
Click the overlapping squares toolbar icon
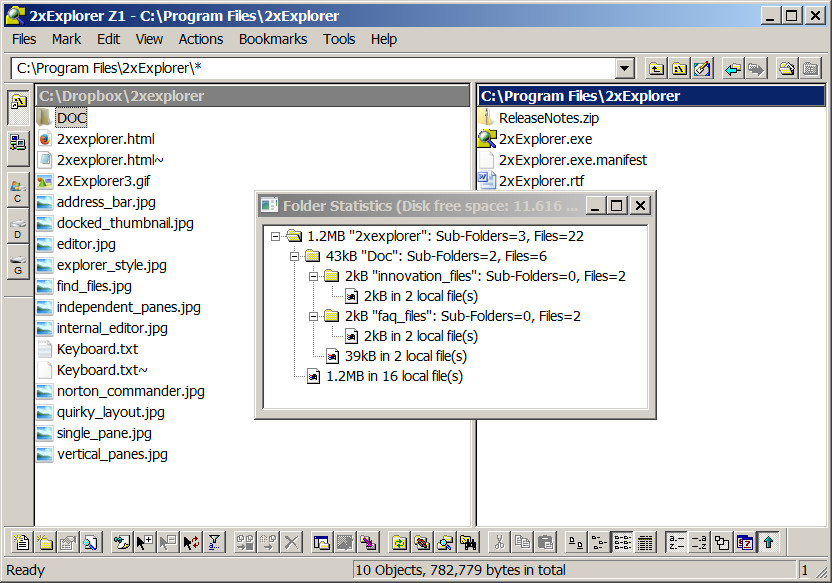tap(722, 543)
